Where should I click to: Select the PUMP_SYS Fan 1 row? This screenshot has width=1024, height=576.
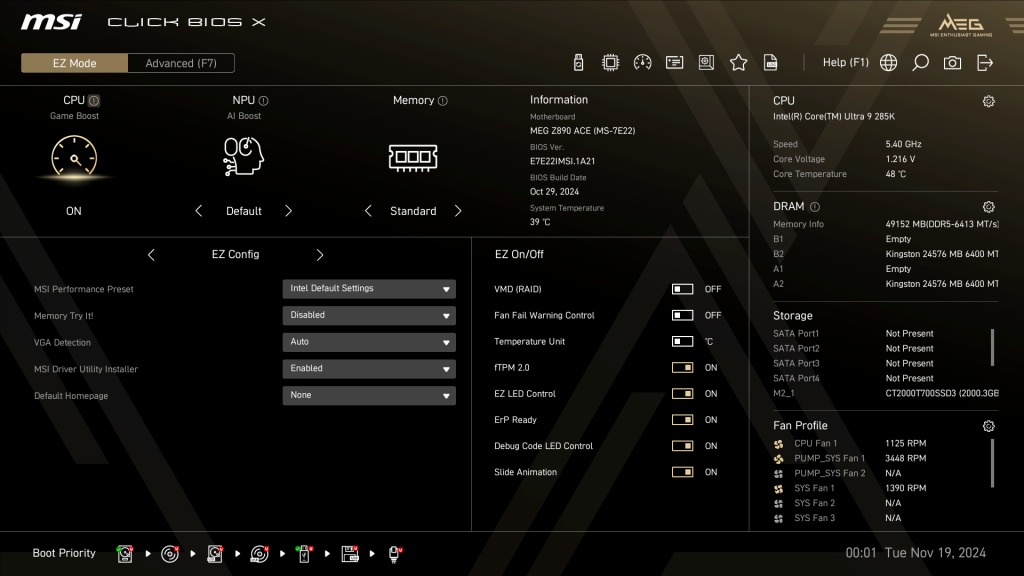(850, 458)
